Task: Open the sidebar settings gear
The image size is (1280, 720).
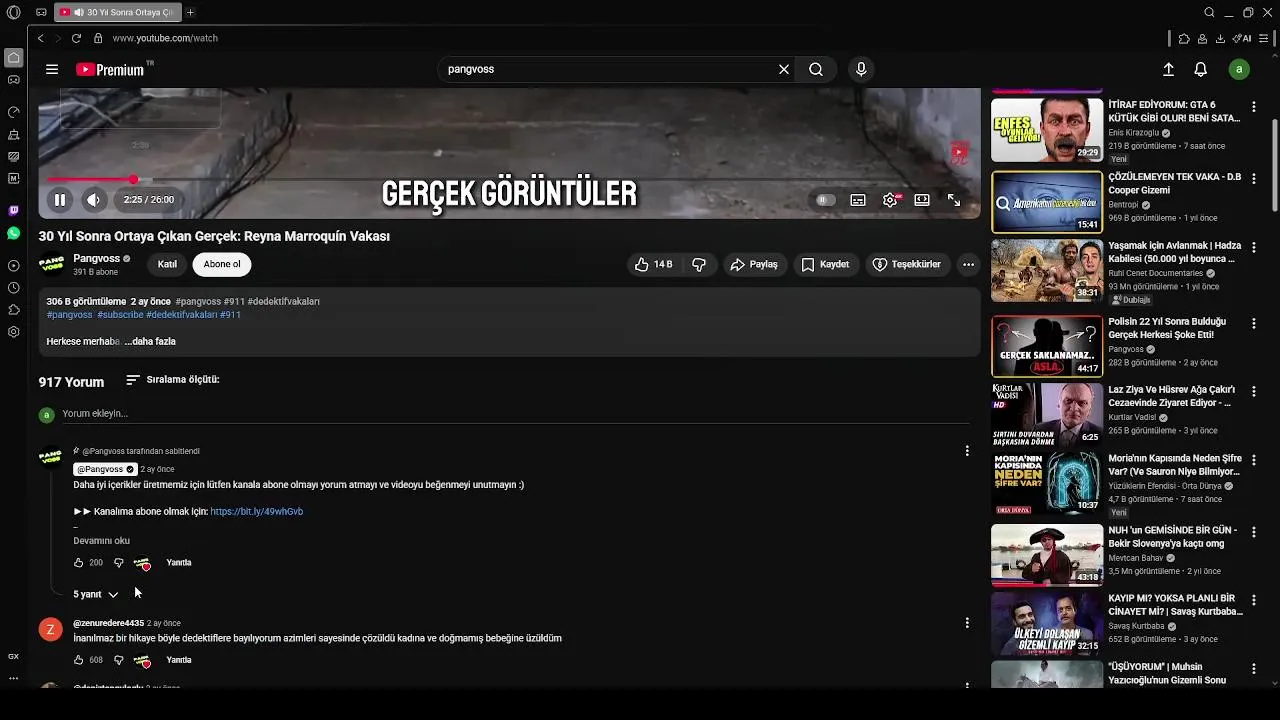Action: (x=13, y=331)
